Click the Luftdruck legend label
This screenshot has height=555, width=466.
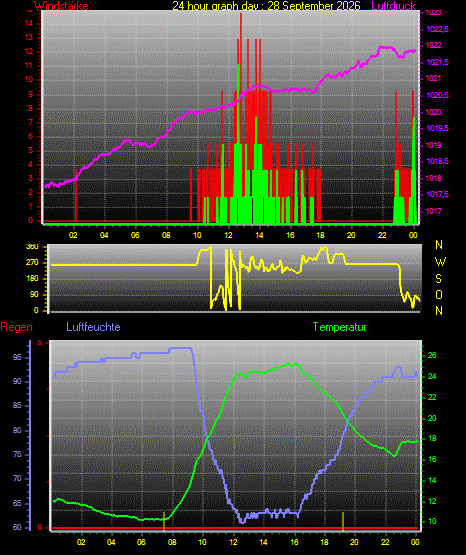[x=393, y=6]
